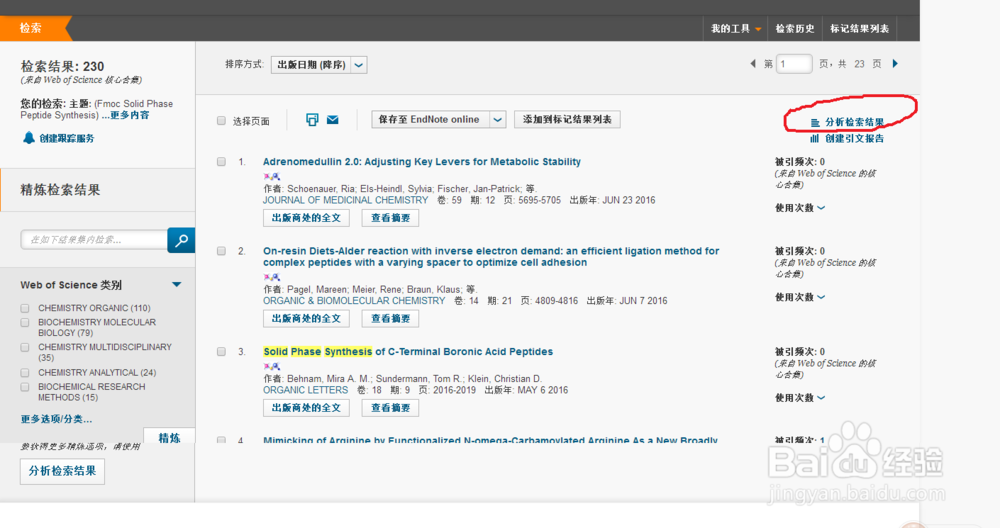Click the search within results field
The height and width of the screenshot is (528, 1000).
(x=94, y=240)
